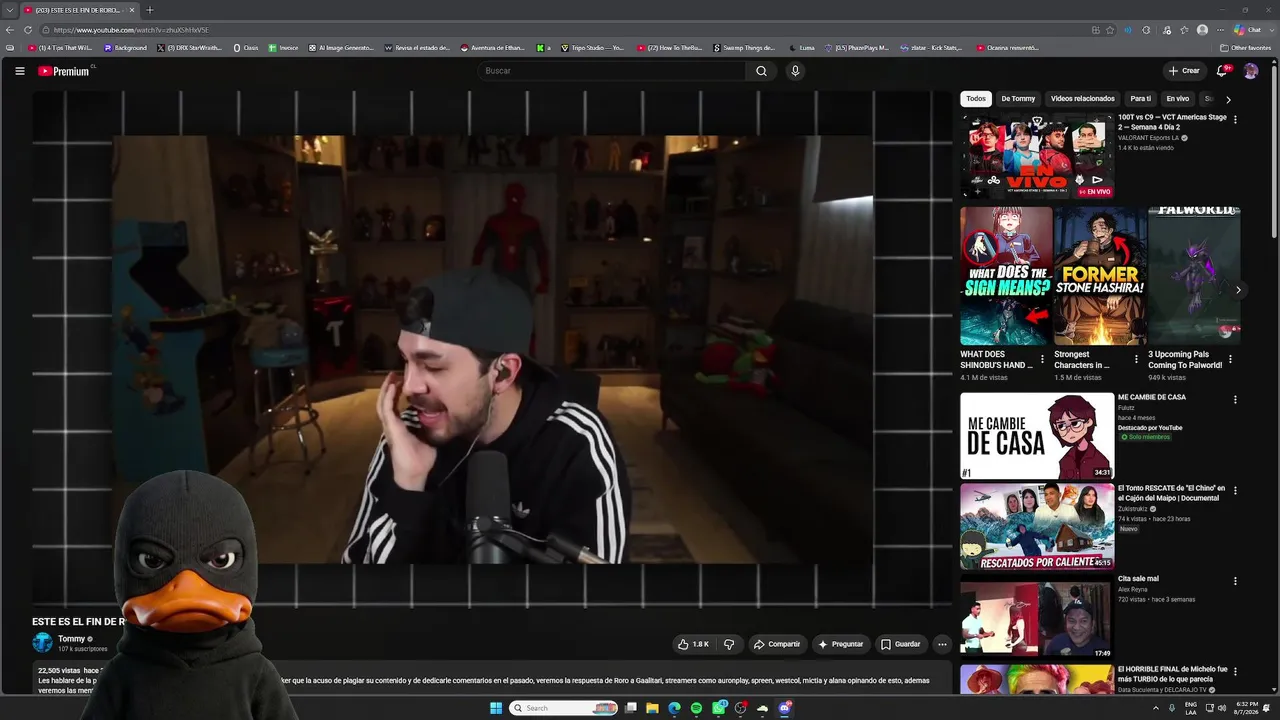1280x720 pixels.
Task: Open Tommy channel avatar
Action: click(x=42, y=643)
